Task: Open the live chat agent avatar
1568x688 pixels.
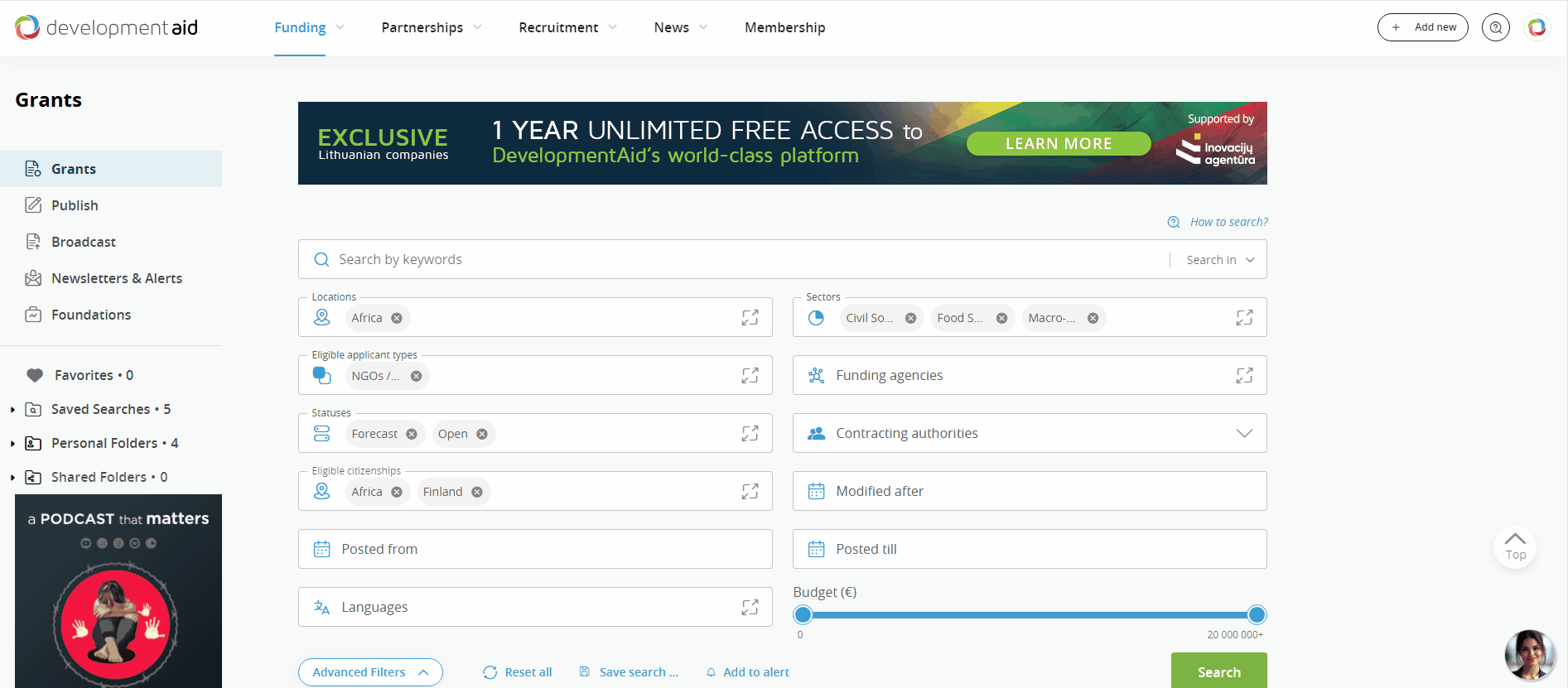Action: click(x=1529, y=655)
